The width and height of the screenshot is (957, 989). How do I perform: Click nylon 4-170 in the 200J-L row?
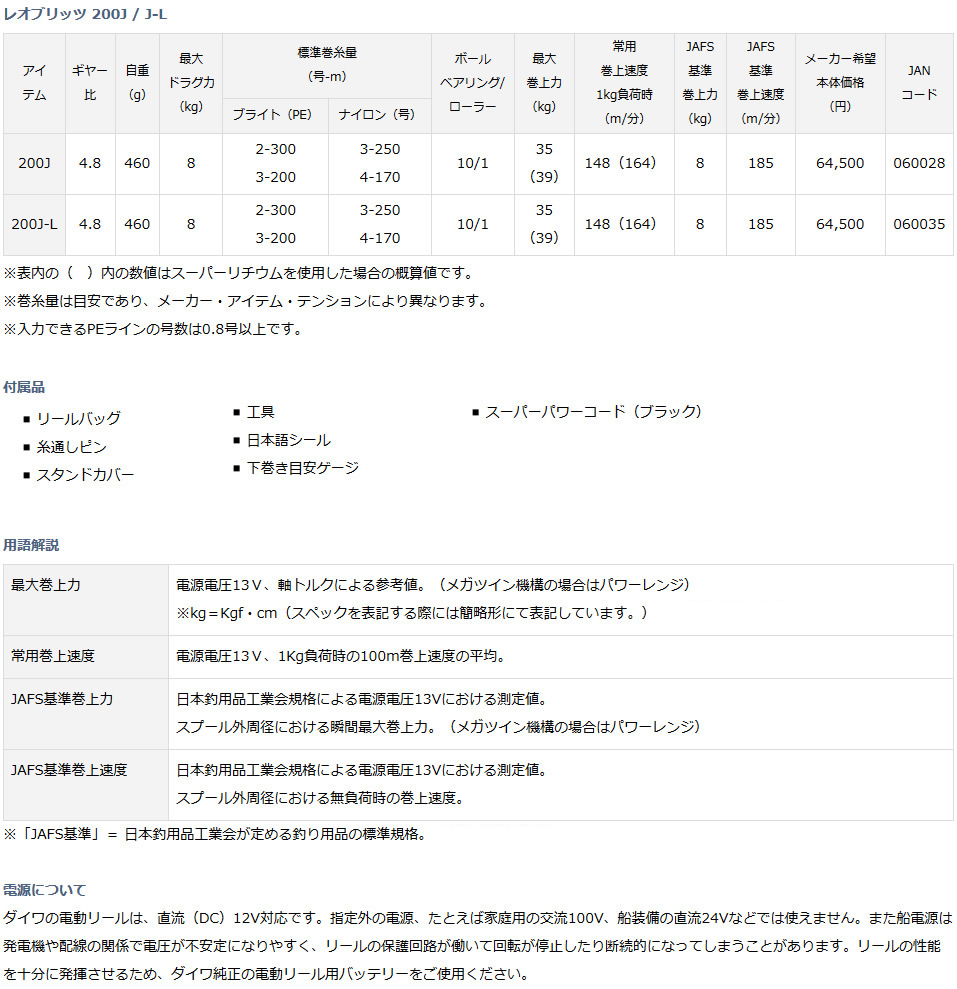click(380, 238)
